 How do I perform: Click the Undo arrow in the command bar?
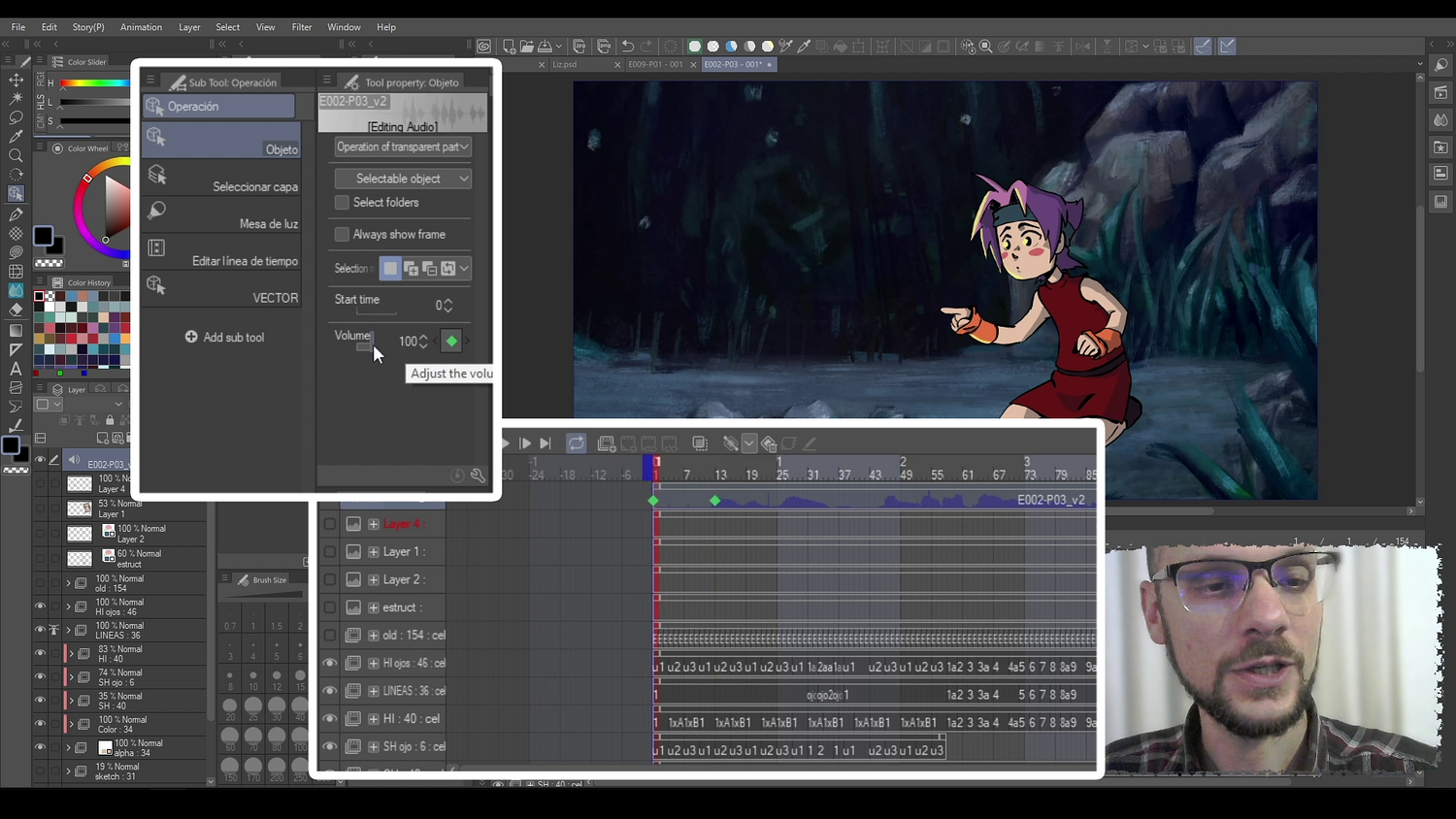pos(628,47)
